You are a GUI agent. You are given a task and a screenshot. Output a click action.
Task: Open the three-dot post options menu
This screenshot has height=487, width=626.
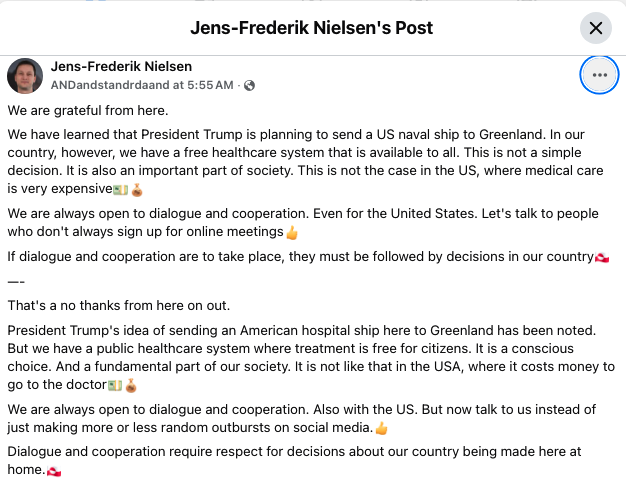click(x=599, y=75)
